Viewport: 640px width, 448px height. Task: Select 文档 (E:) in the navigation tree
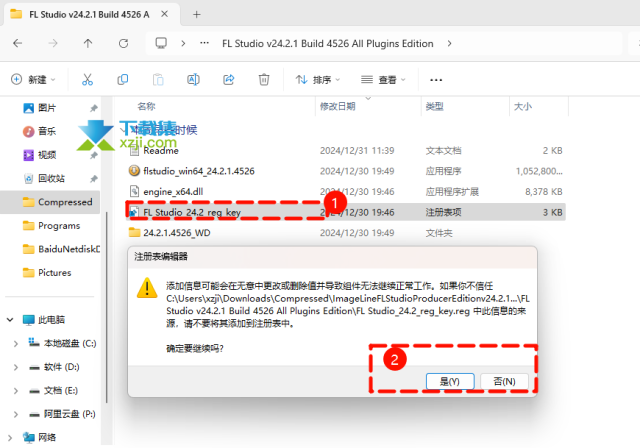click(x=53, y=391)
